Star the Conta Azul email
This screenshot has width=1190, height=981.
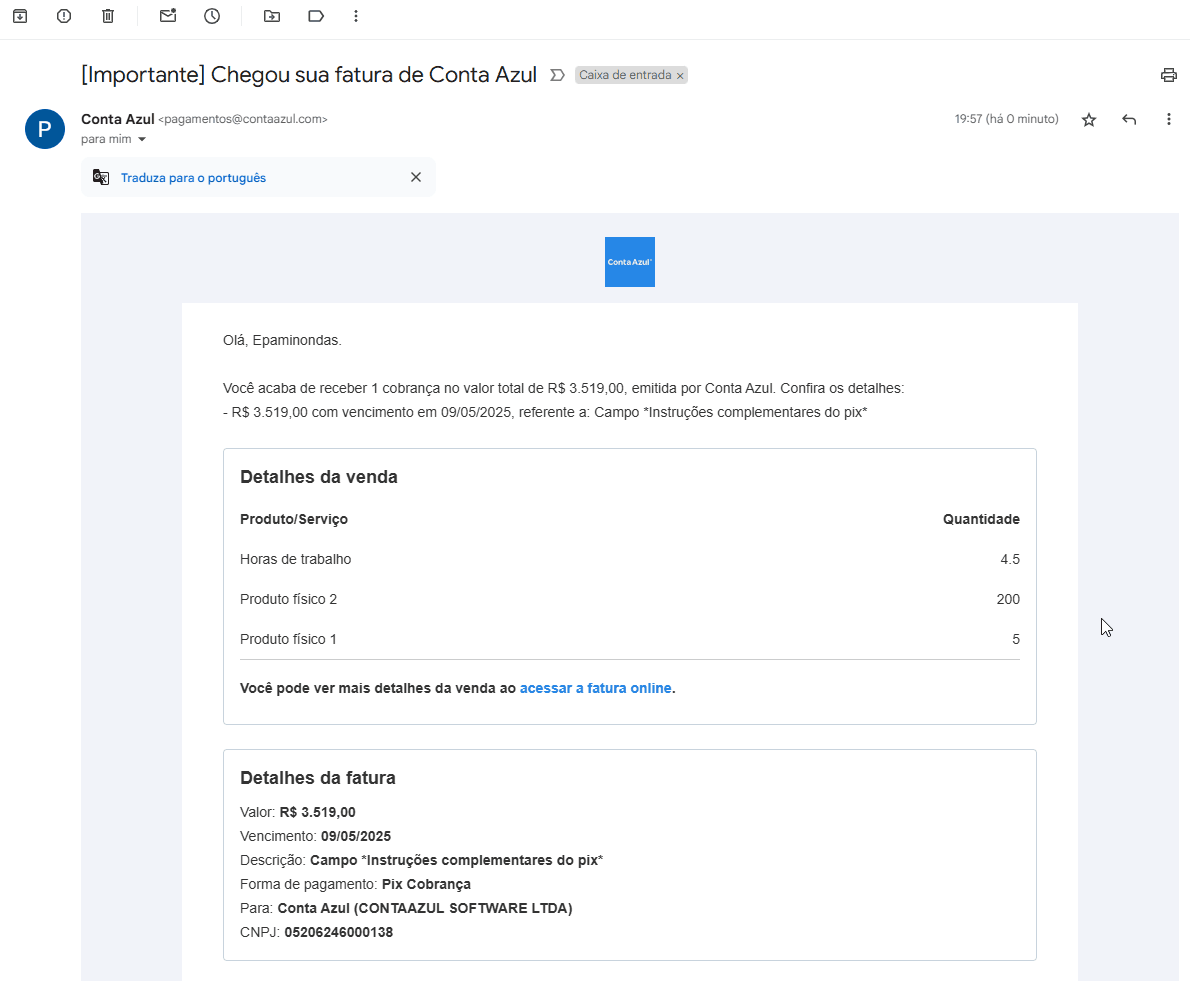(x=1088, y=119)
